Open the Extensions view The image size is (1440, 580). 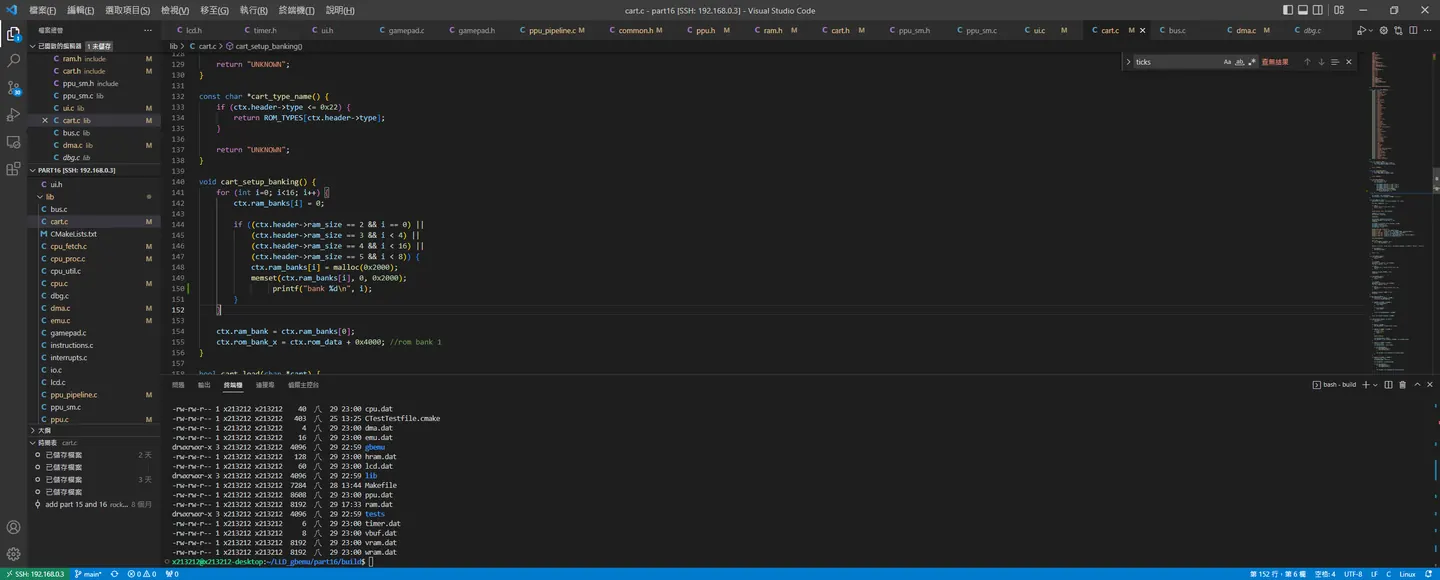pyautogui.click(x=14, y=169)
